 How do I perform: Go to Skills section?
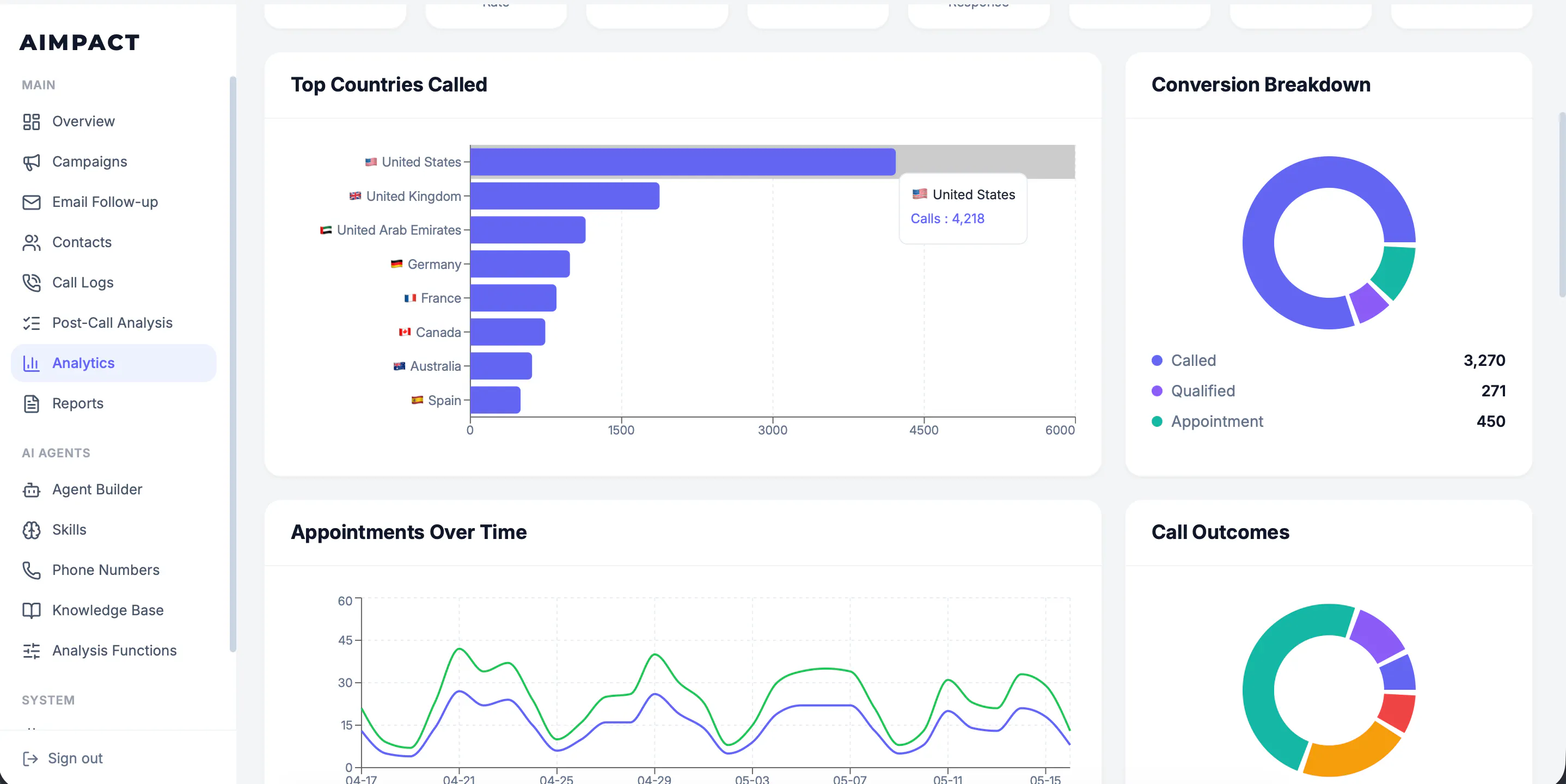click(114, 530)
